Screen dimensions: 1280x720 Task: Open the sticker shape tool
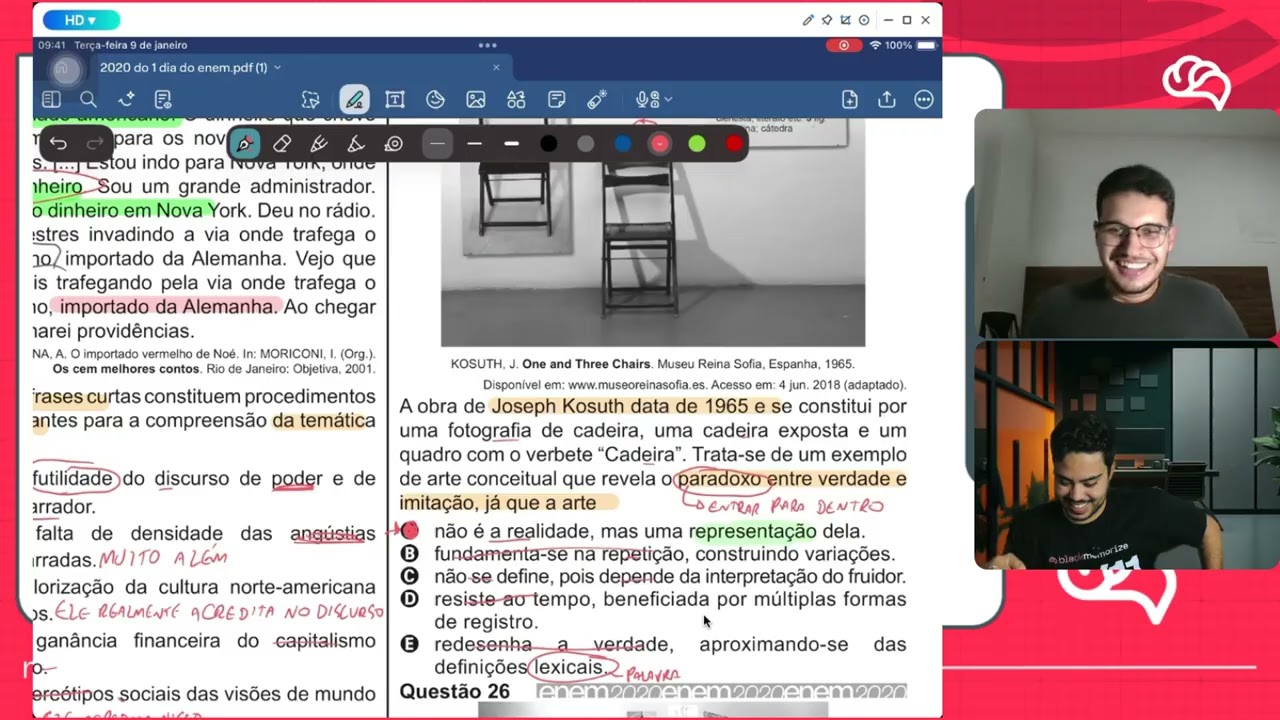(x=435, y=100)
